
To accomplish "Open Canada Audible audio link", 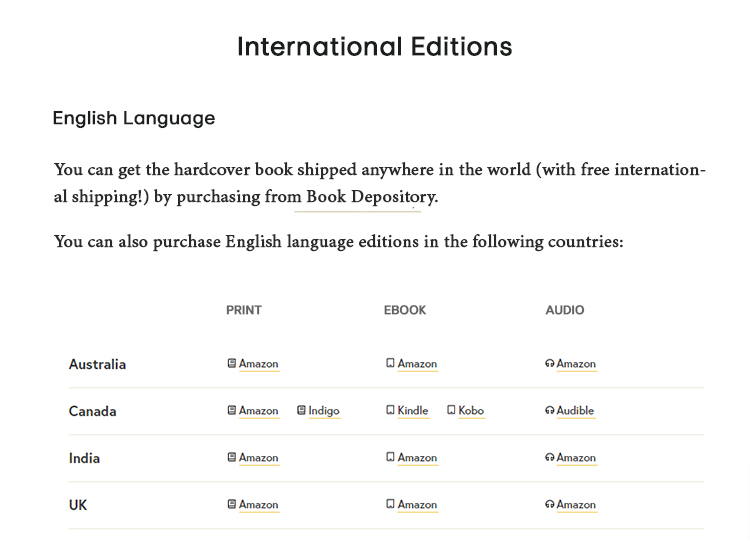I will (x=575, y=411).
